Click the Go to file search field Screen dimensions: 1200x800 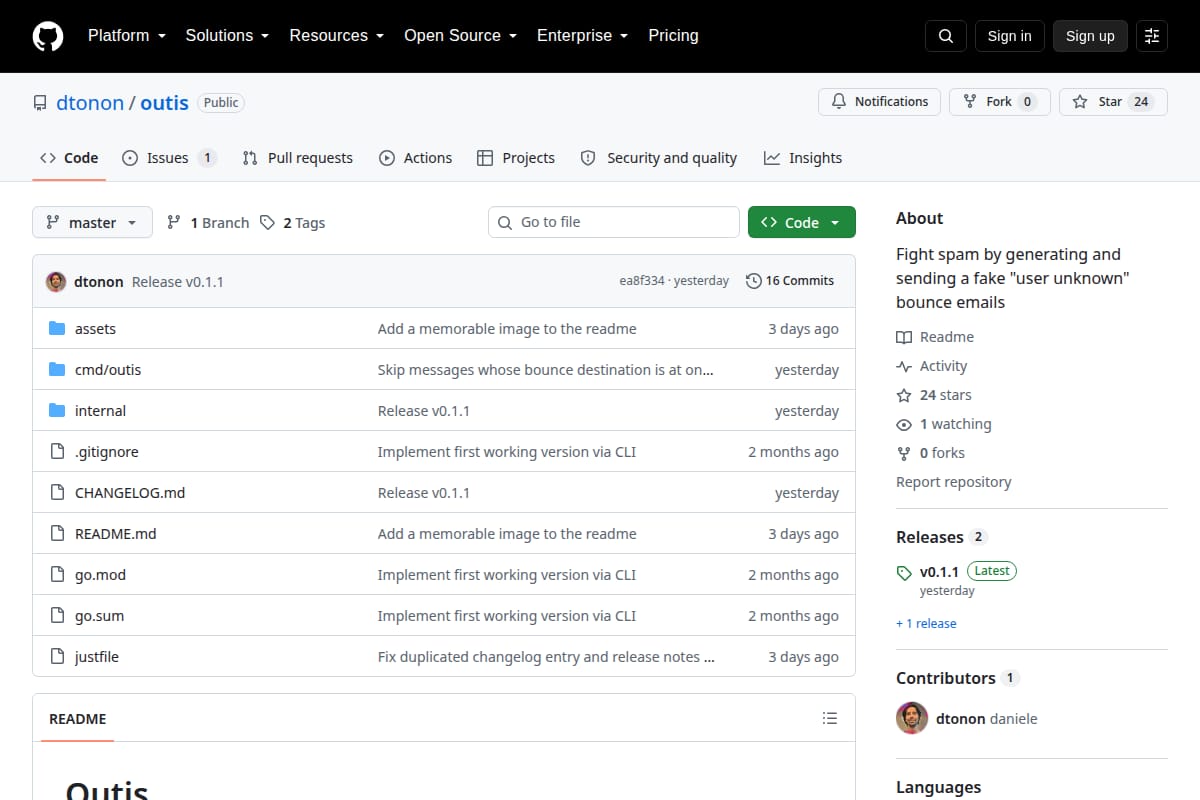pos(614,222)
